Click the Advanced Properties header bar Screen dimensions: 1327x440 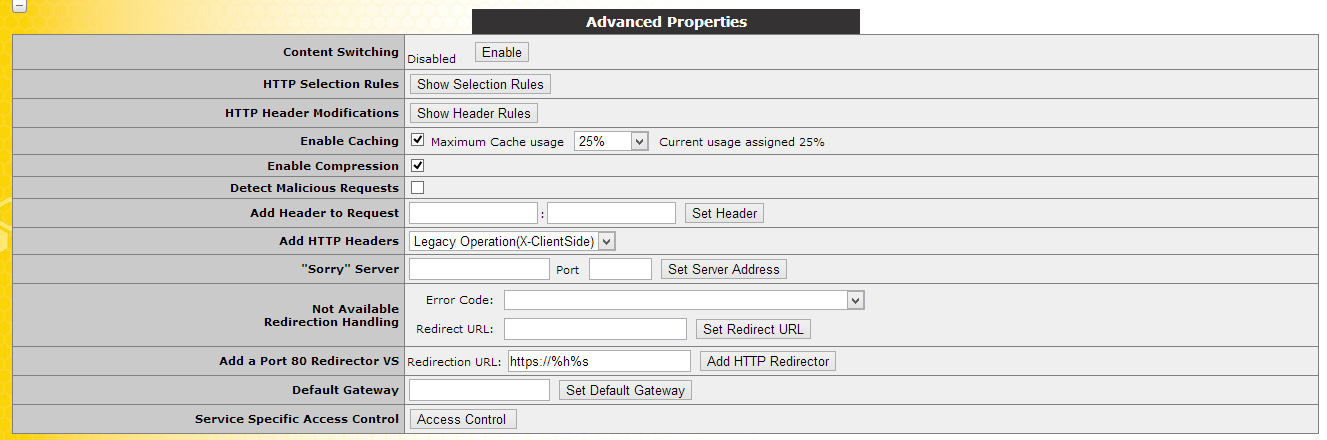tap(666, 22)
